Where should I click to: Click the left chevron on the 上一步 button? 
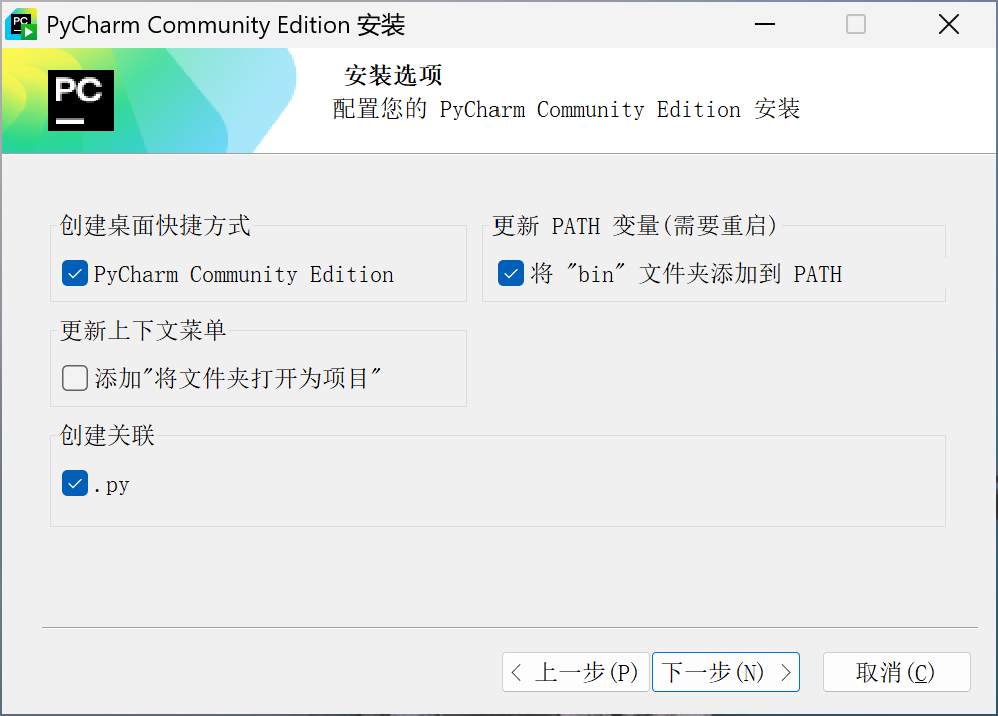[517, 672]
